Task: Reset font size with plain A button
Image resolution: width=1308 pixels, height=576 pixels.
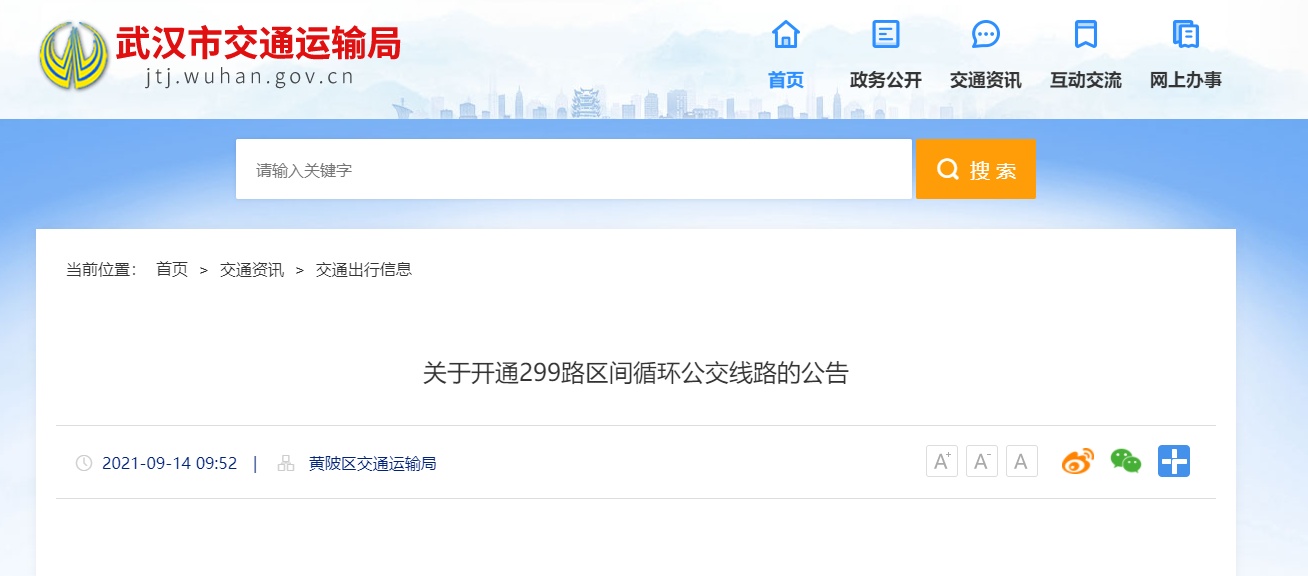Action: coord(1022,461)
